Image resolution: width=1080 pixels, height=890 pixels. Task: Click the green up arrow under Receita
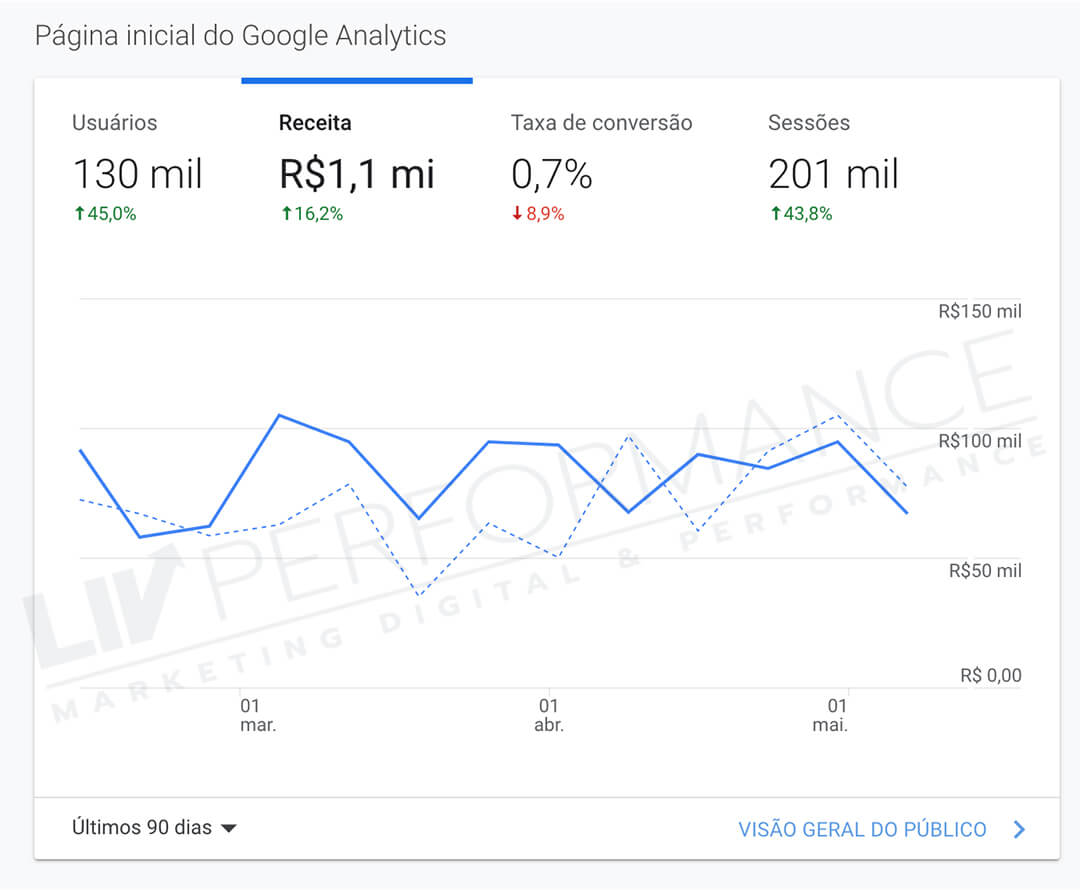click(285, 214)
